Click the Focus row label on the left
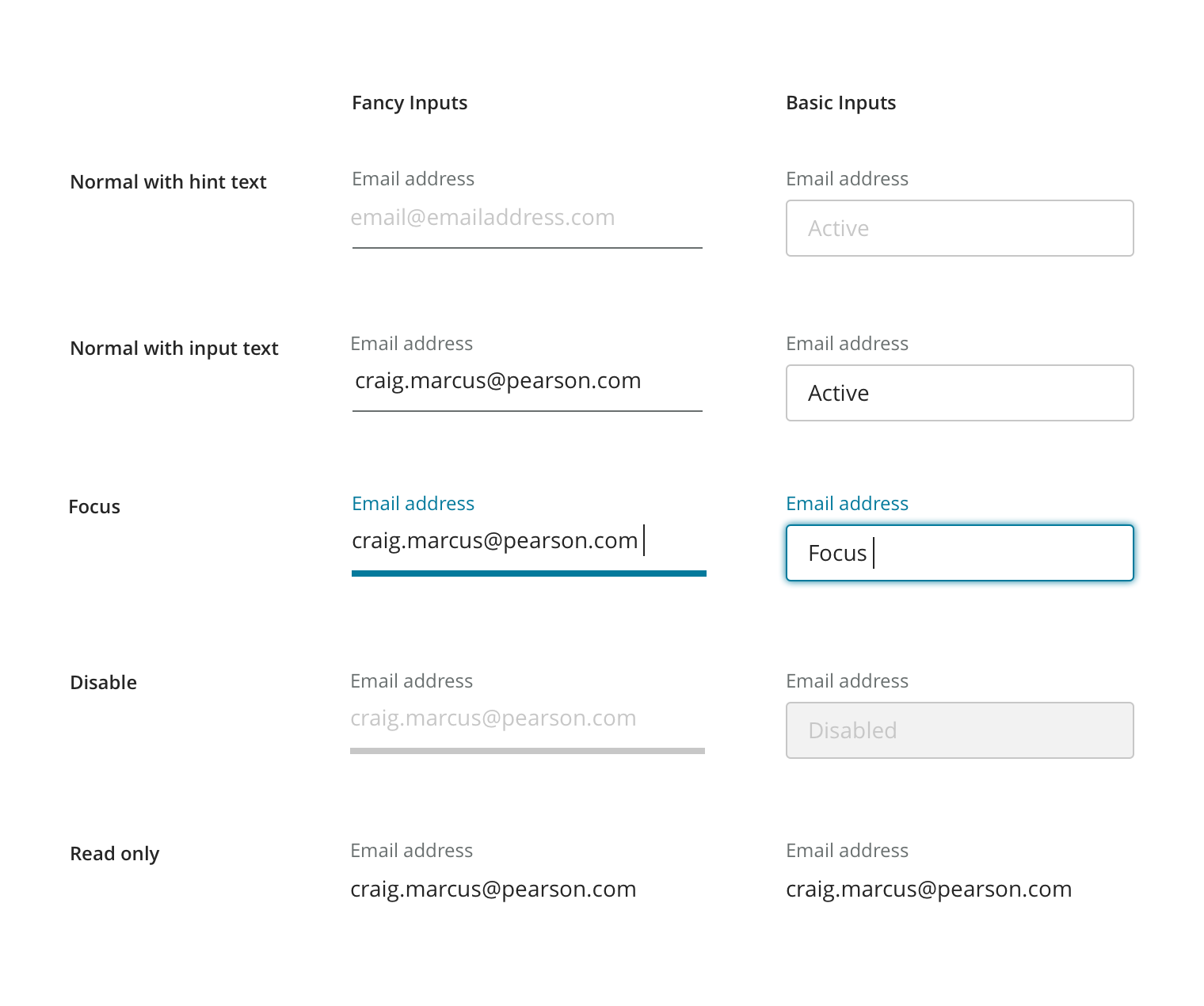This screenshot has height=1006, width=1204. pyautogui.click(x=94, y=507)
